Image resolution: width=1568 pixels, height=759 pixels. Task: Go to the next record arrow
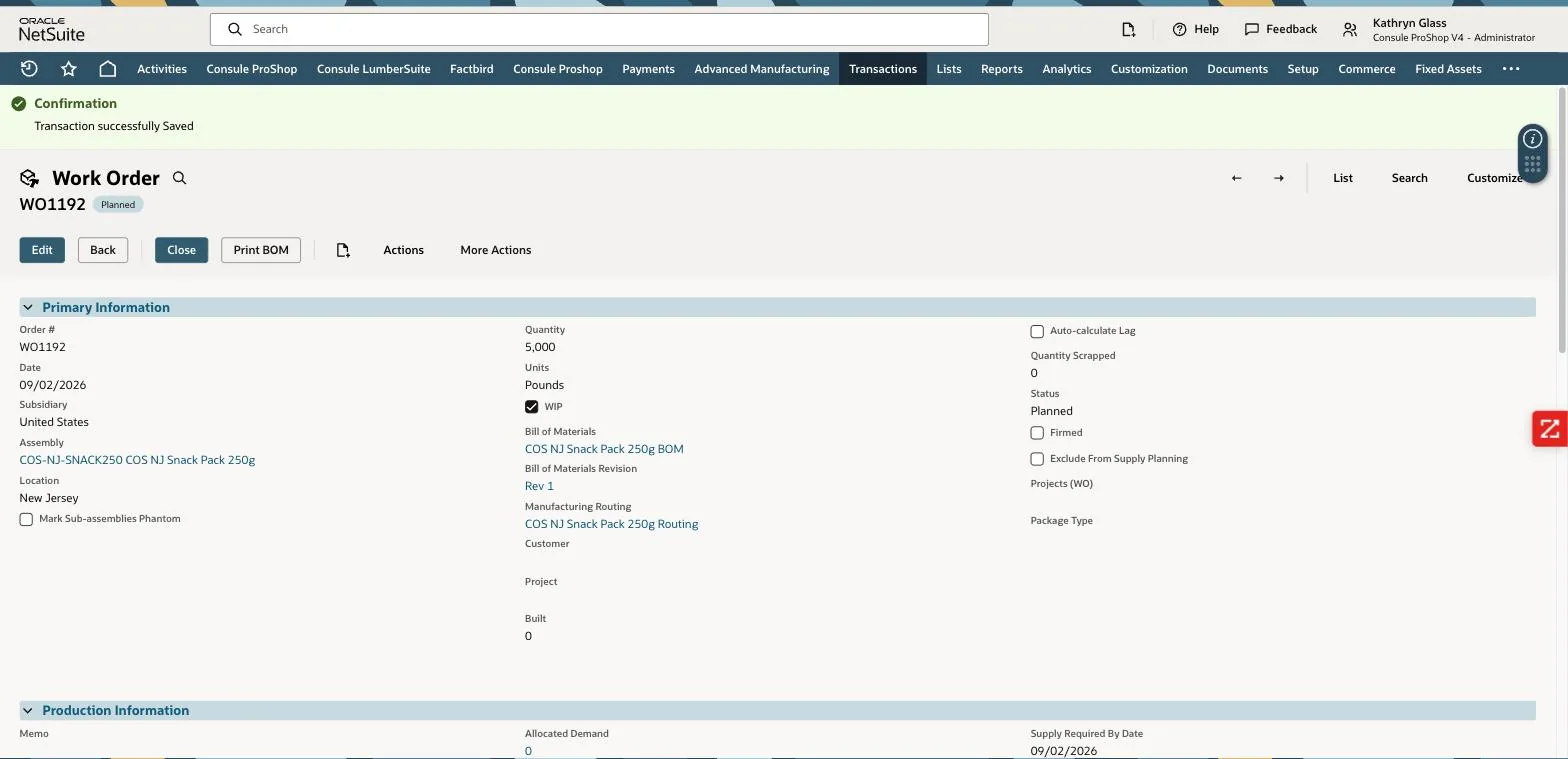[1279, 178]
